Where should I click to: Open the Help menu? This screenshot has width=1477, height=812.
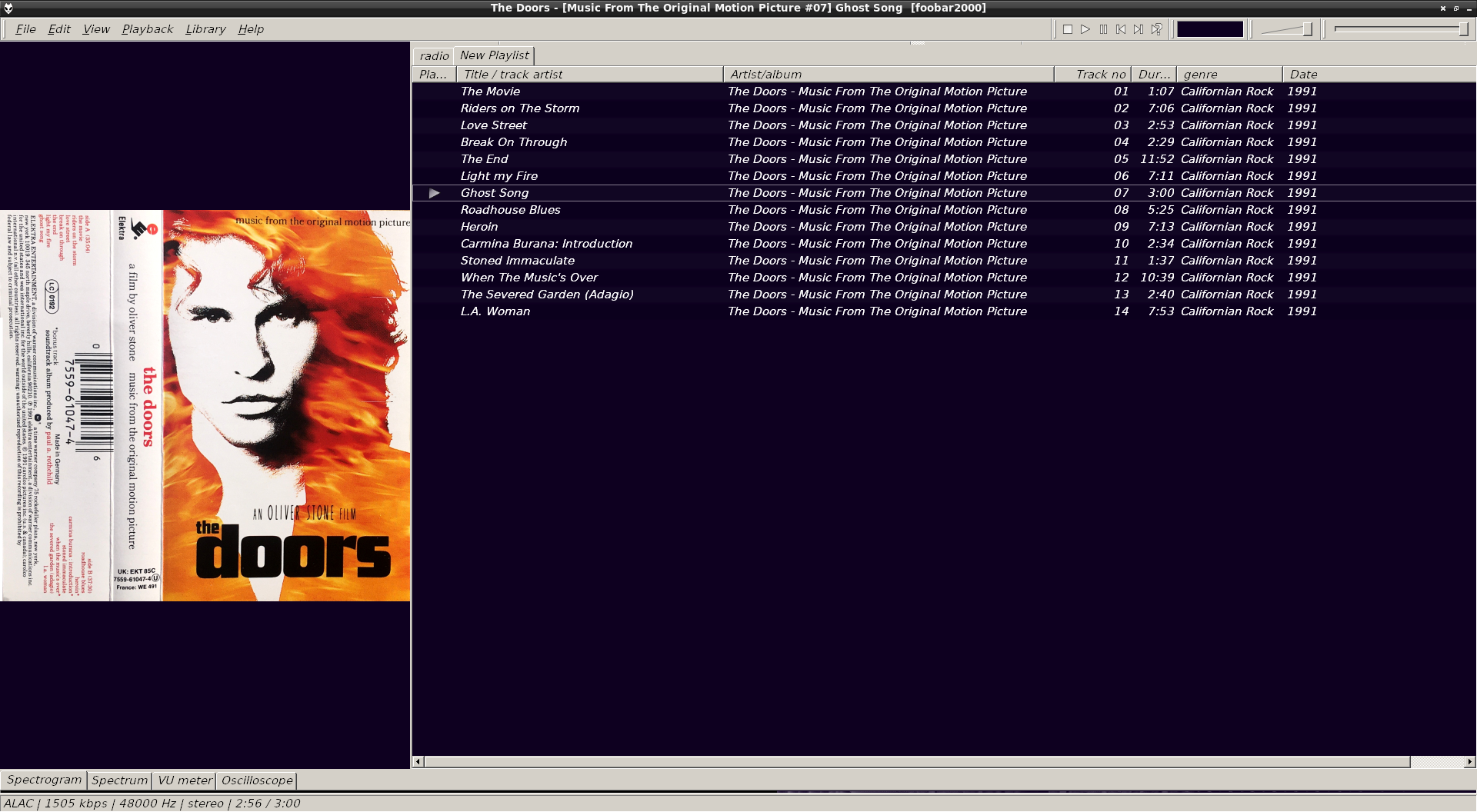[251, 29]
